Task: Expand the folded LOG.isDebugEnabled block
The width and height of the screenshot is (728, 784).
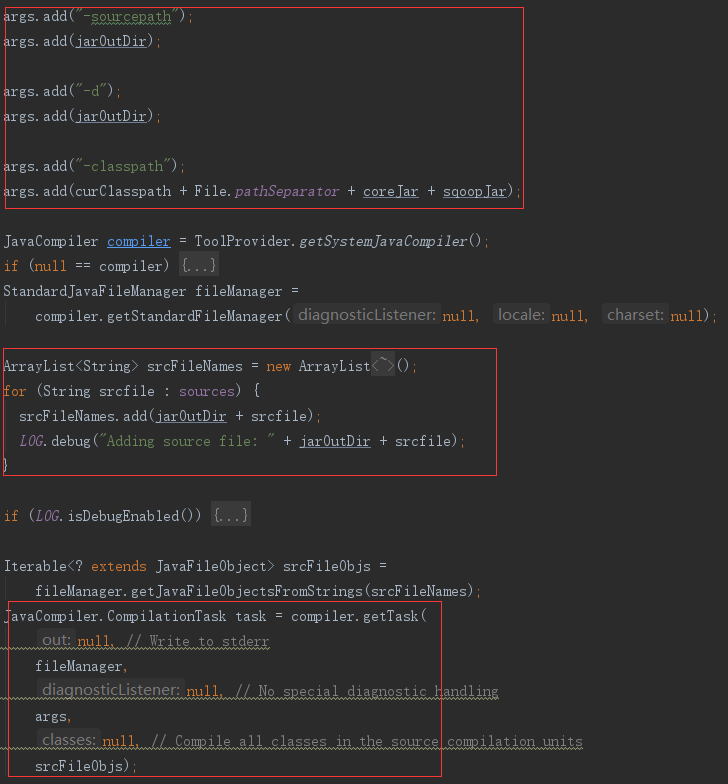Action: click(231, 515)
